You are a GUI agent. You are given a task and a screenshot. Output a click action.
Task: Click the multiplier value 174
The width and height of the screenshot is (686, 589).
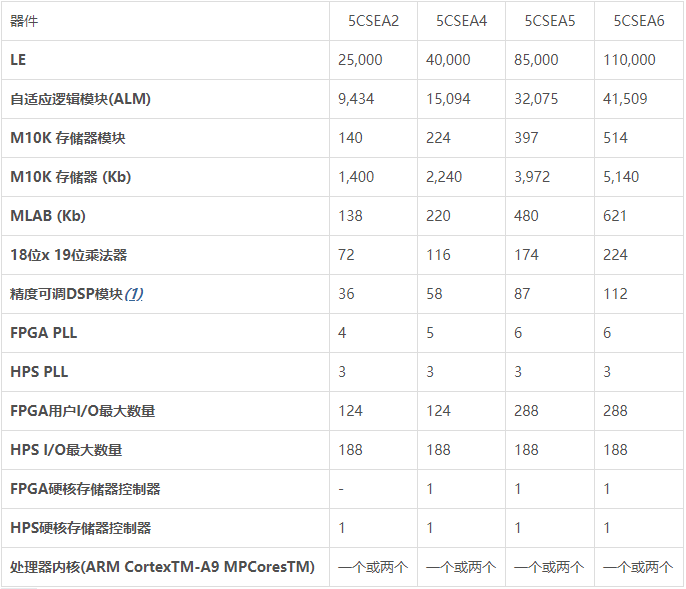pos(526,255)
